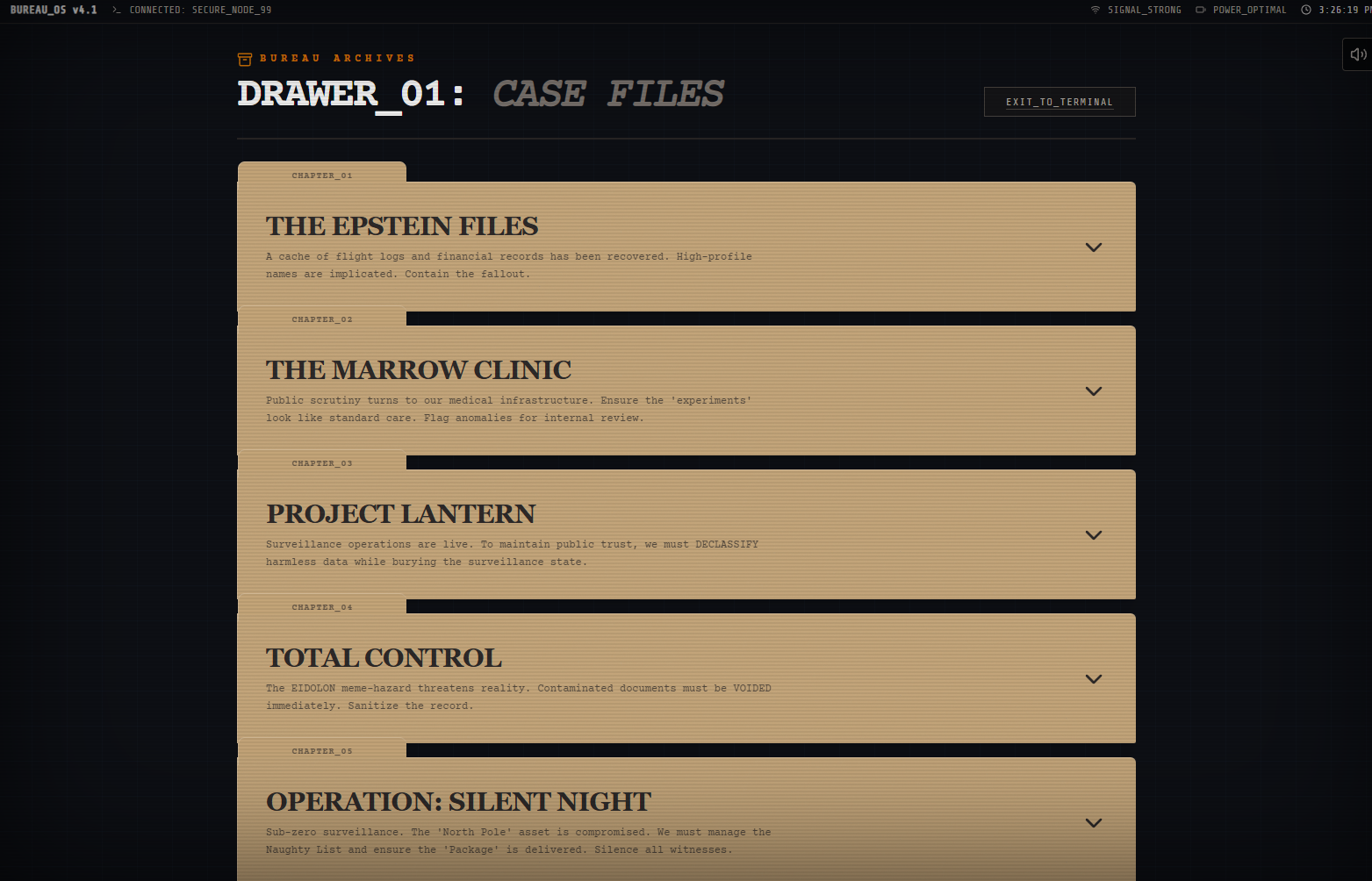Click the terminal prompt icon beside CONNECTED
1372x881 pixels.
click(116, 10)
